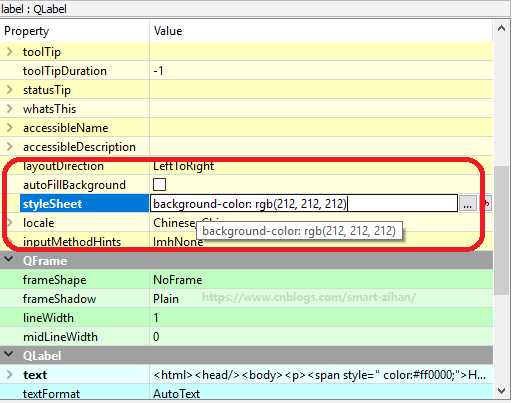
Task: Select the statusTip property name
Action: point(47,90)
